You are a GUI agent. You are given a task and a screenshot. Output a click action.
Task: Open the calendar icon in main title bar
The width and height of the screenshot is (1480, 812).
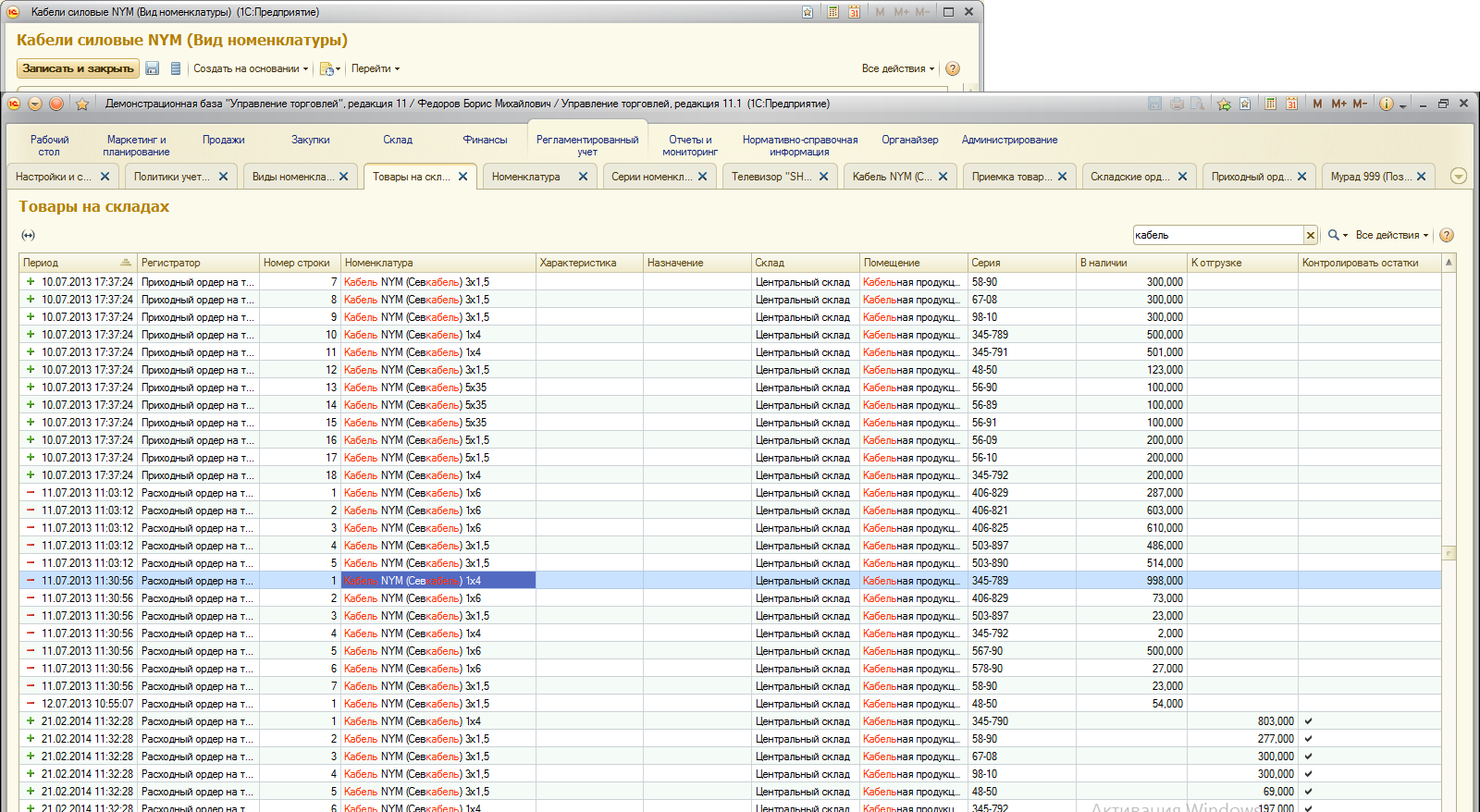point(1291,104)
